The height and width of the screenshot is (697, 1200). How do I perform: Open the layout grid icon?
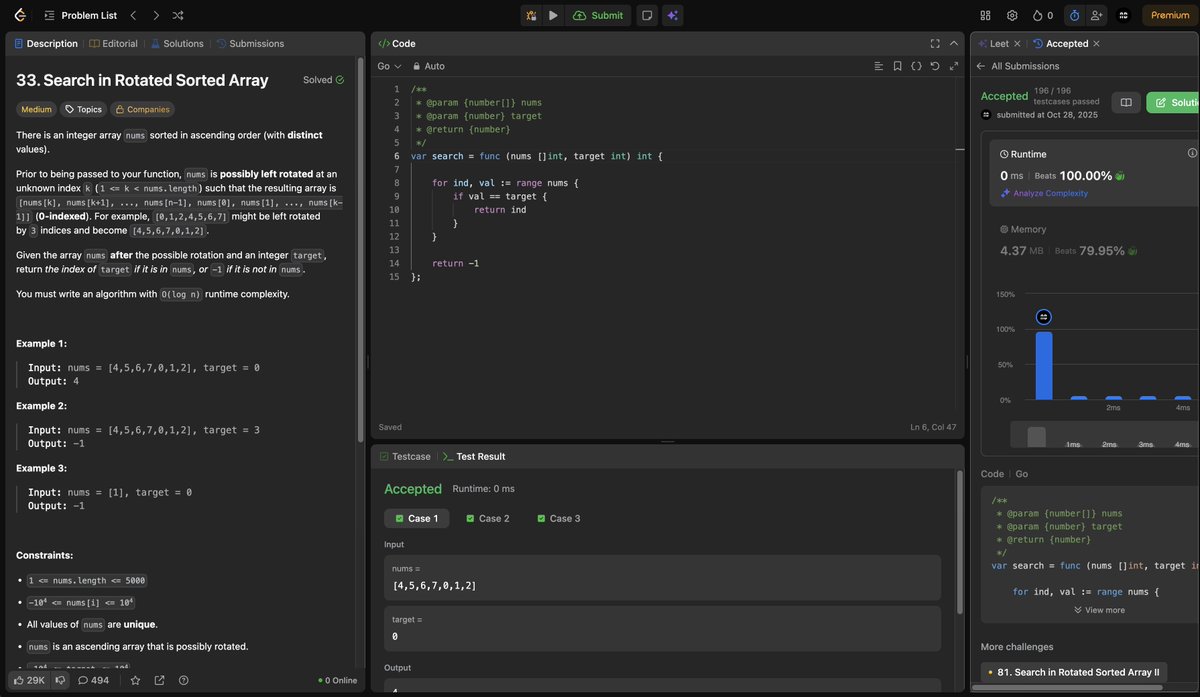click(985, 15)
